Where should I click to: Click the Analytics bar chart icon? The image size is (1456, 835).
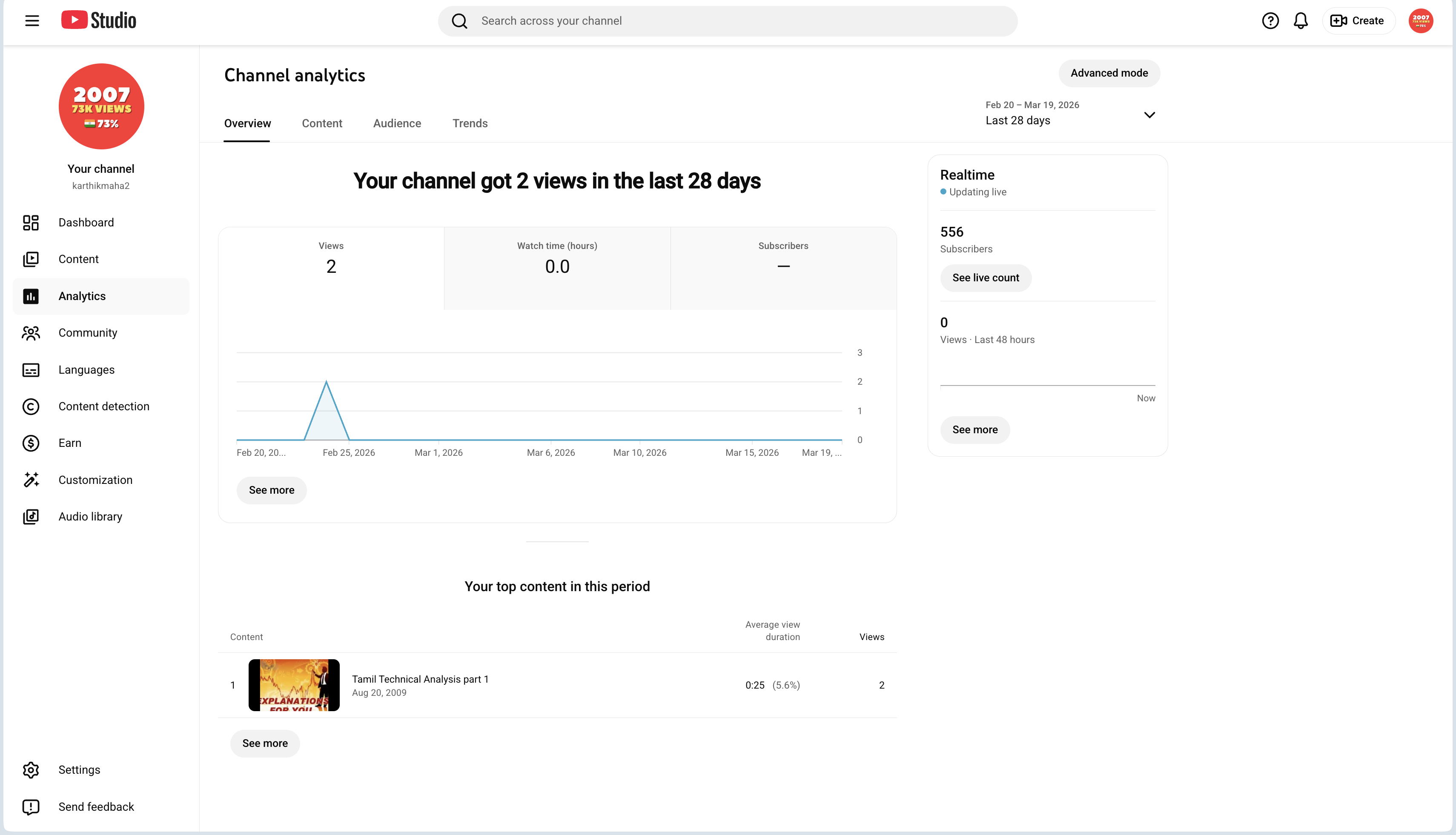coord(31,296)
